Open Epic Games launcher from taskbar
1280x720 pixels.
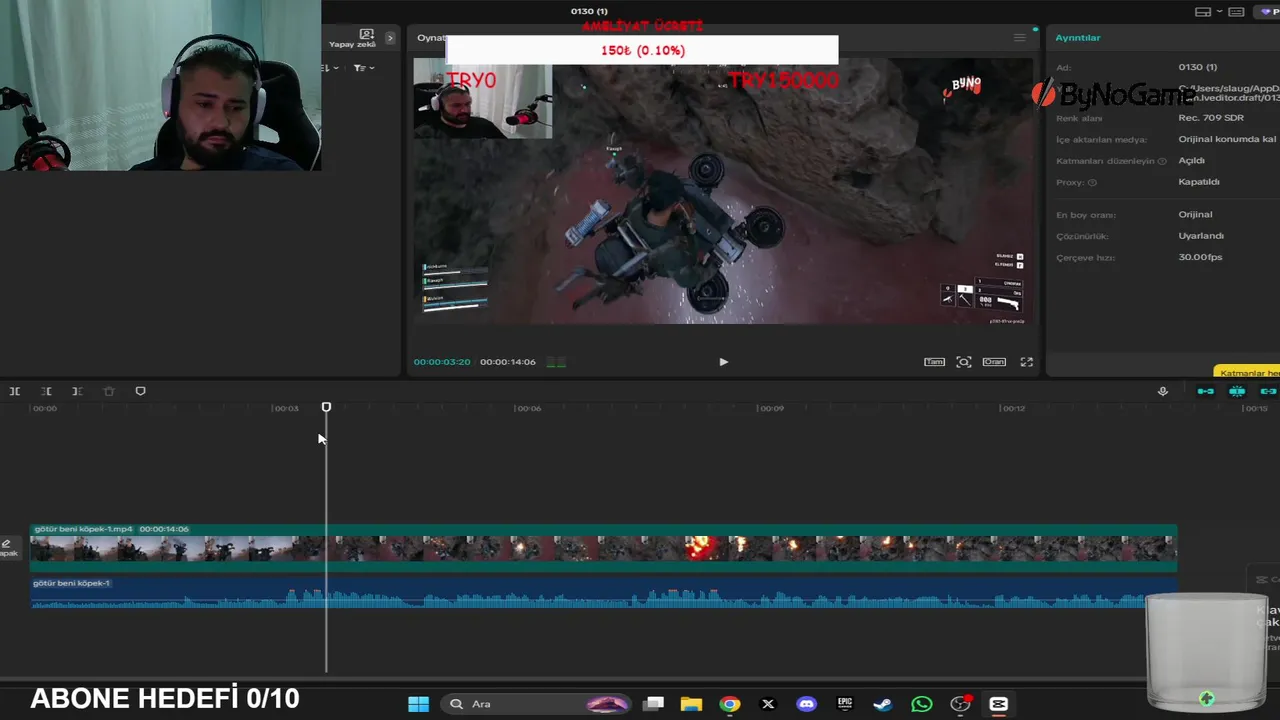pyautogui.click(x=845, y=704)
